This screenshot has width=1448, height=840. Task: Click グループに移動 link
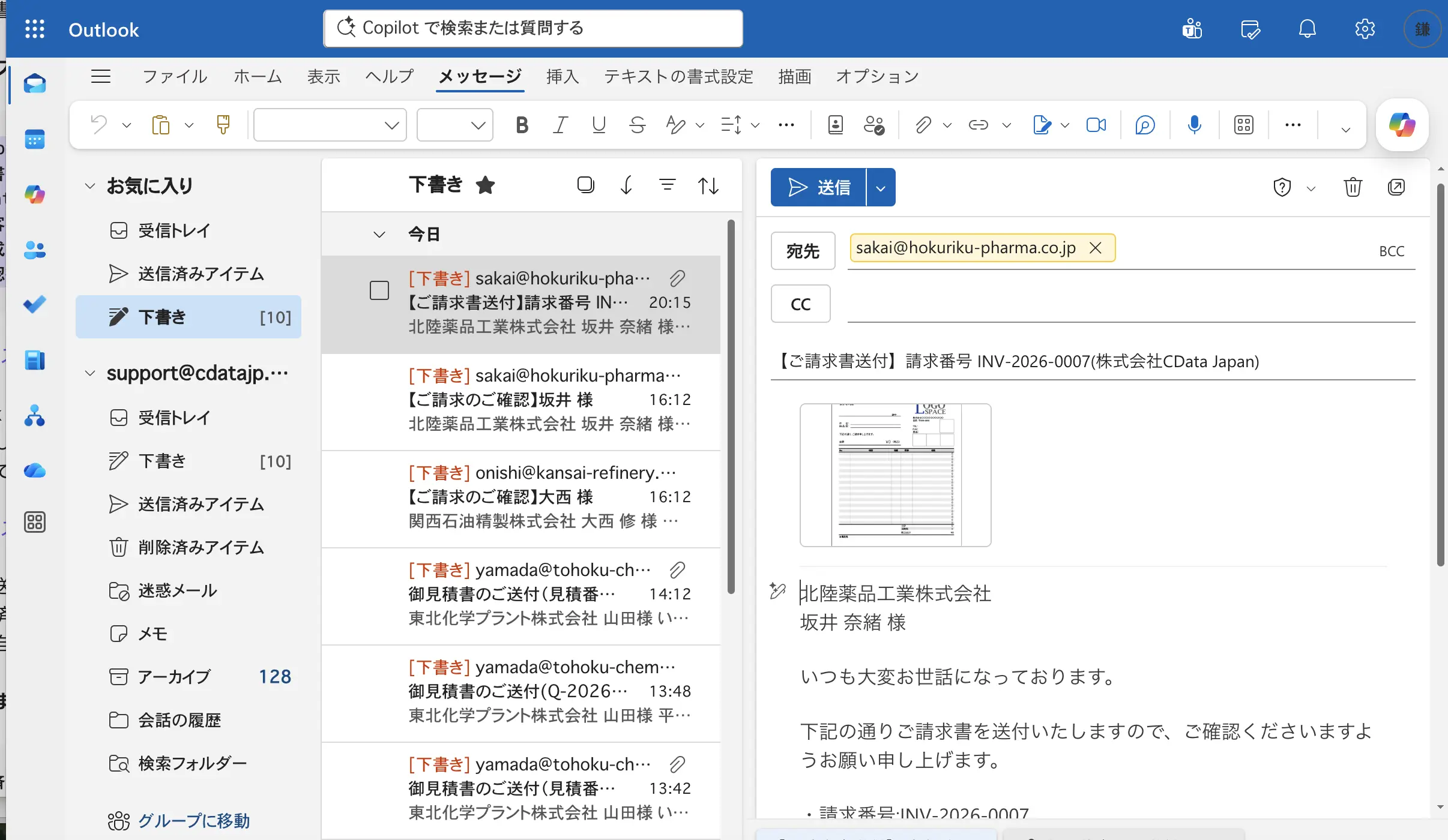193,820
